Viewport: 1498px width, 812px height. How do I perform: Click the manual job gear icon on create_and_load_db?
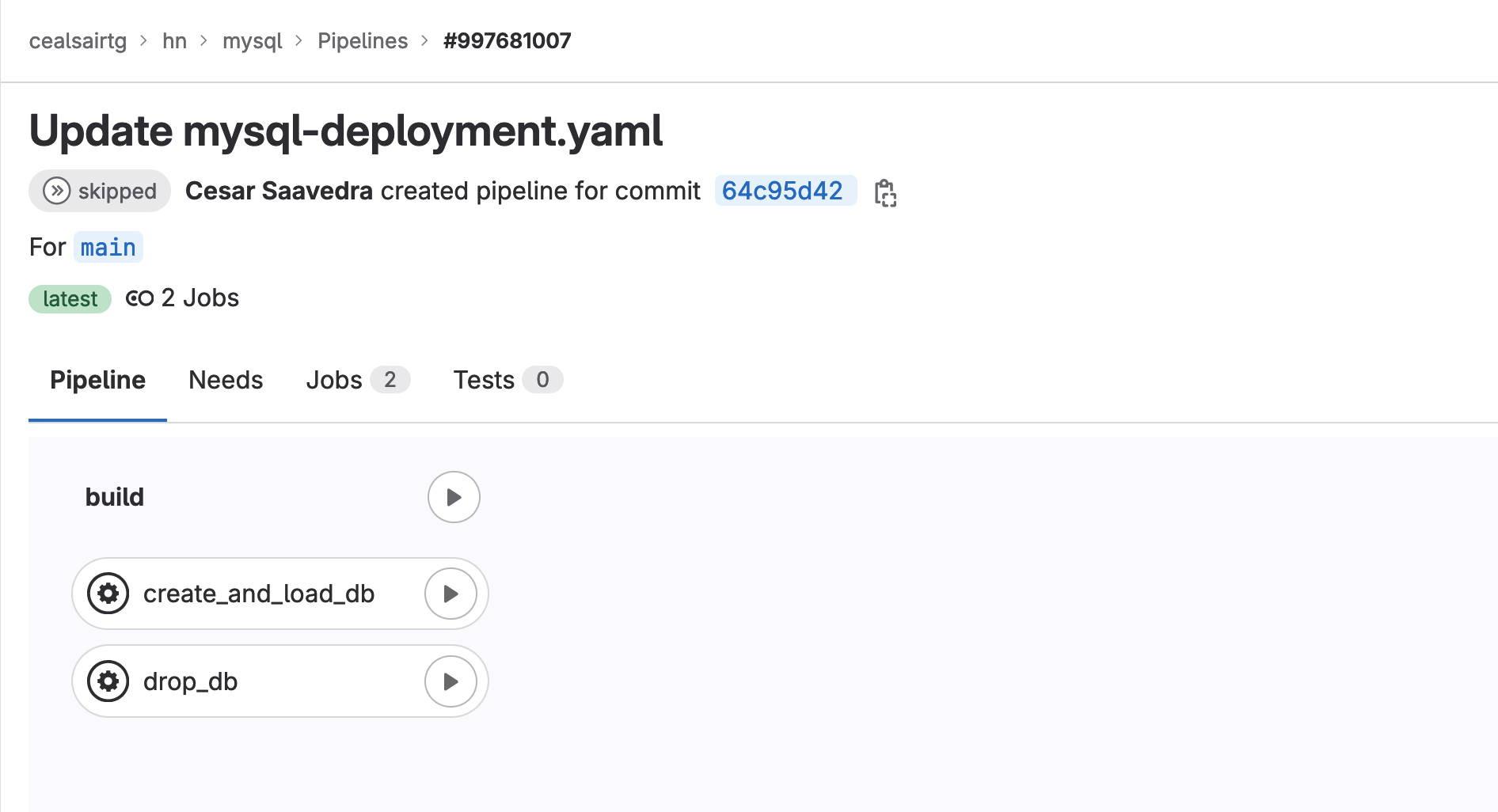(x=108, y=594)
